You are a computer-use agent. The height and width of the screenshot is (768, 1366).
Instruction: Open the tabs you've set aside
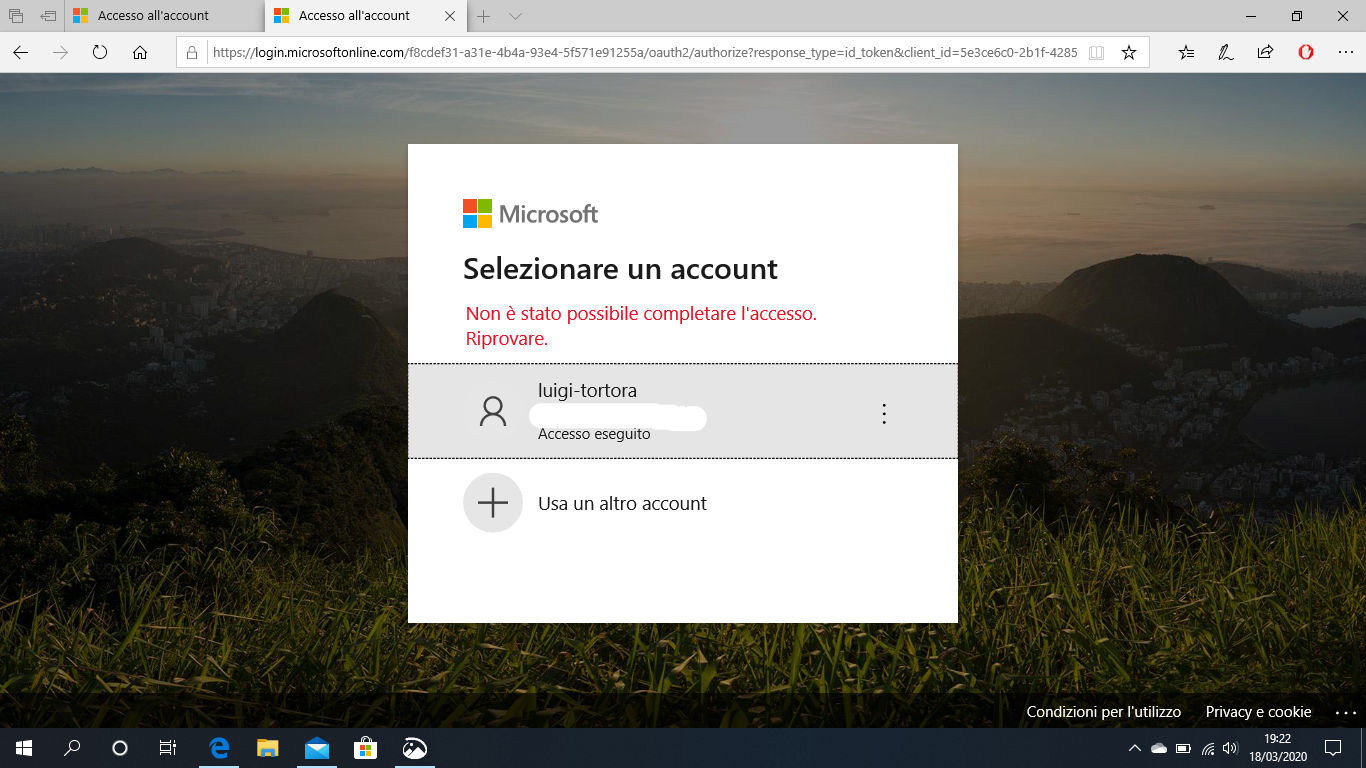click(16, 16)
